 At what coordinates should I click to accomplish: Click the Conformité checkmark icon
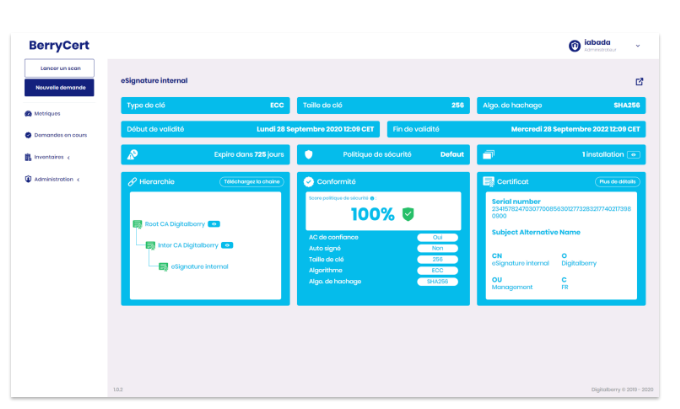click(x=309, y=182)
